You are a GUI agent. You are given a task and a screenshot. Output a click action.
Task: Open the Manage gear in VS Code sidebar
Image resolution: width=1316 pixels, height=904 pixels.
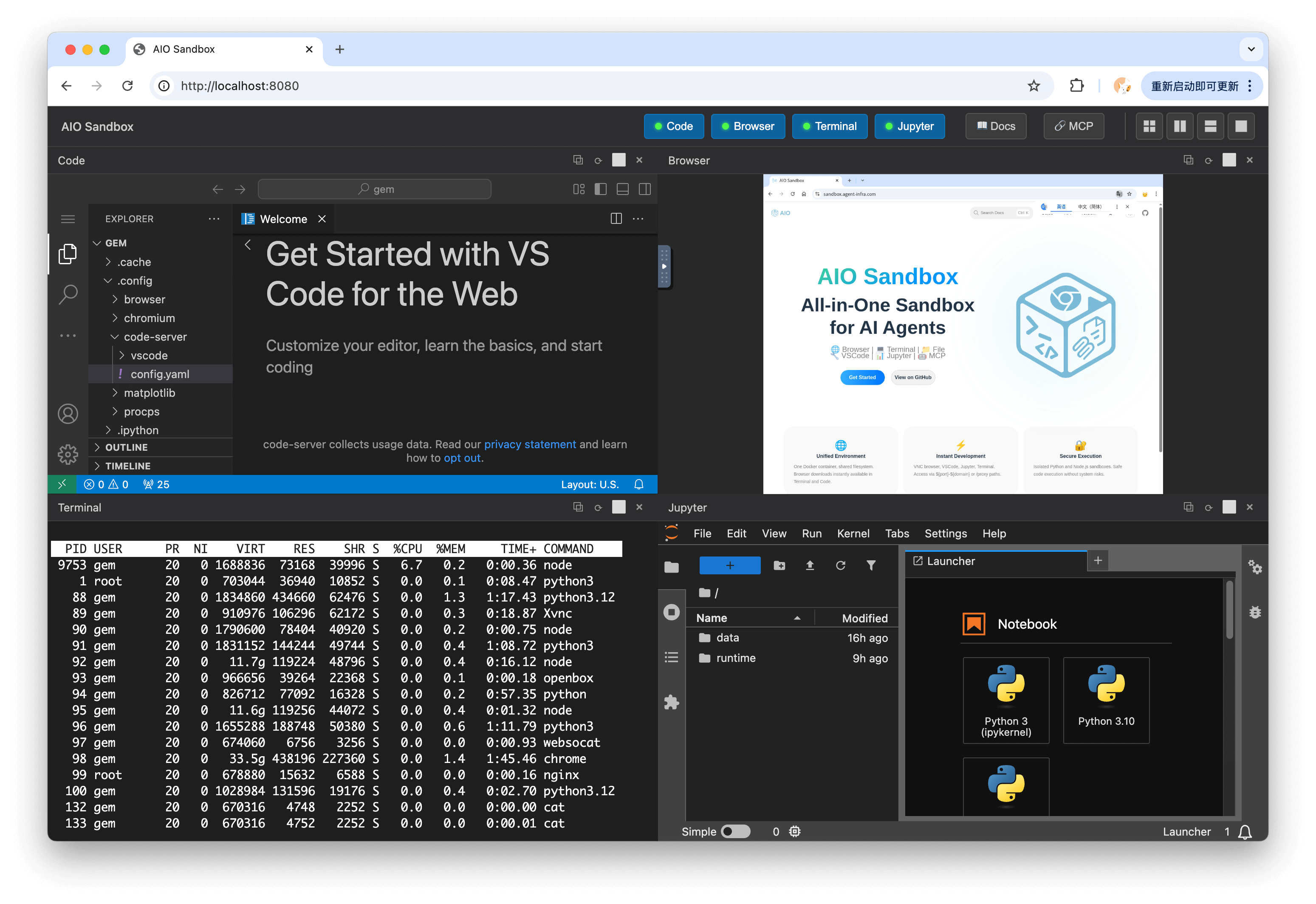coord(68,454)
